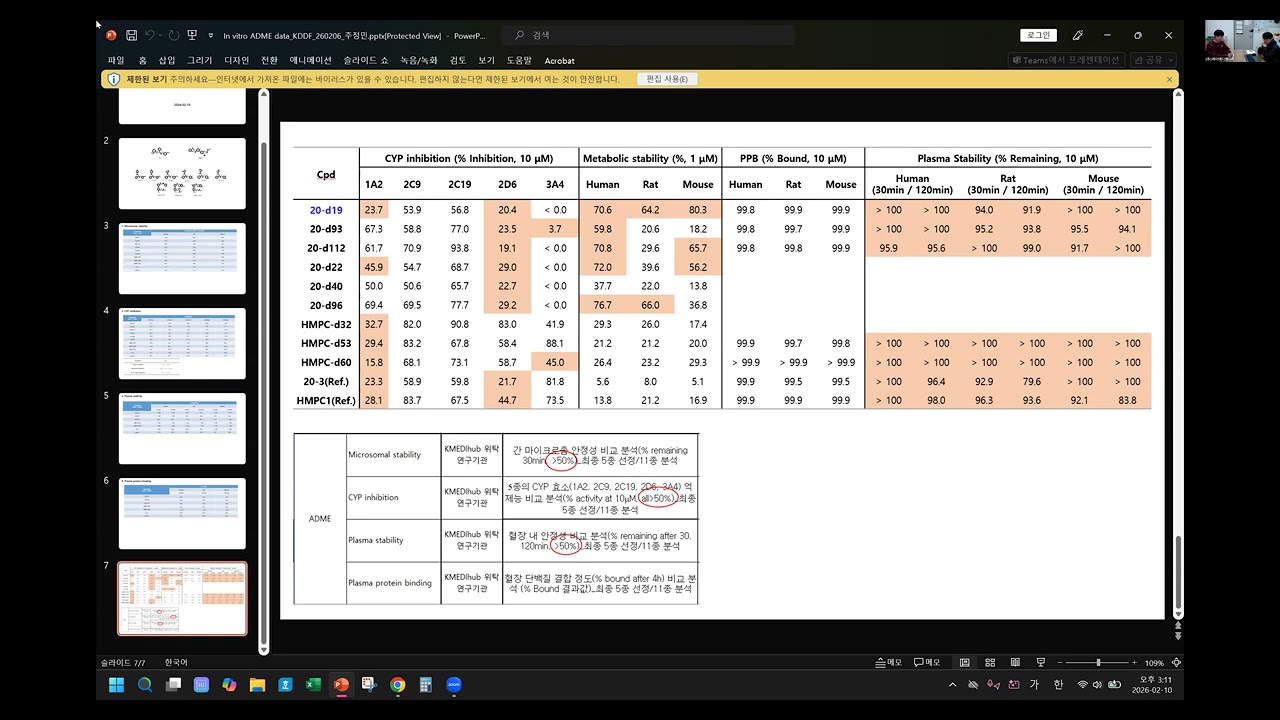Viewport: 1280px width, 720px height.
Task: Click the 109% zoom level
Action: click(x=1154, y=662)
